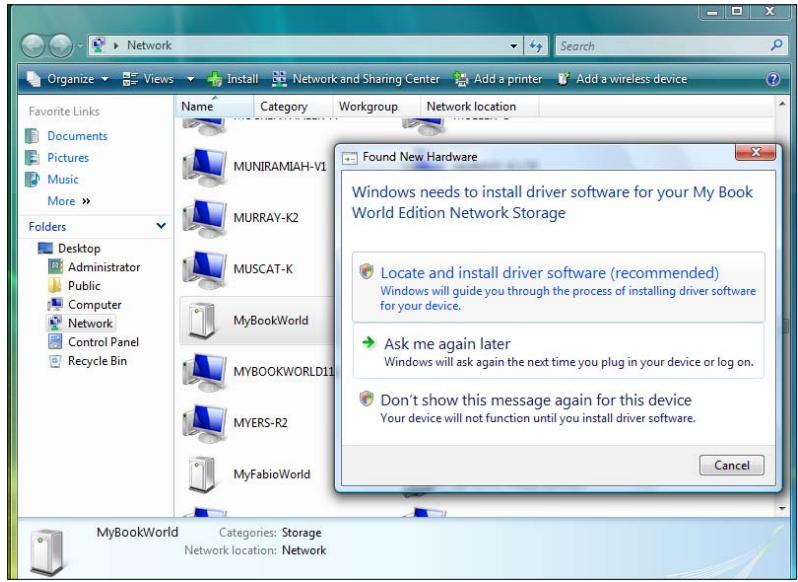
Task: Click the Forward navigation arrow button
Action: (61, 46)
